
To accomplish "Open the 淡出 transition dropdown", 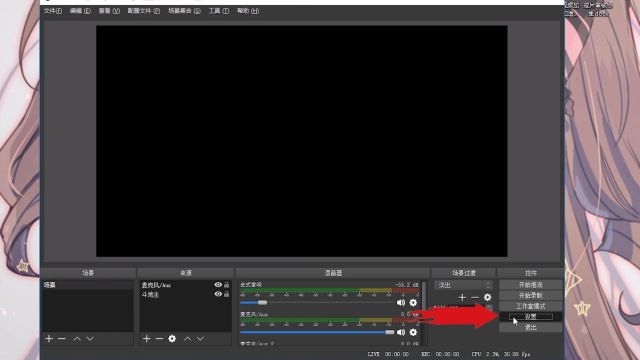I will coord(463,285).
